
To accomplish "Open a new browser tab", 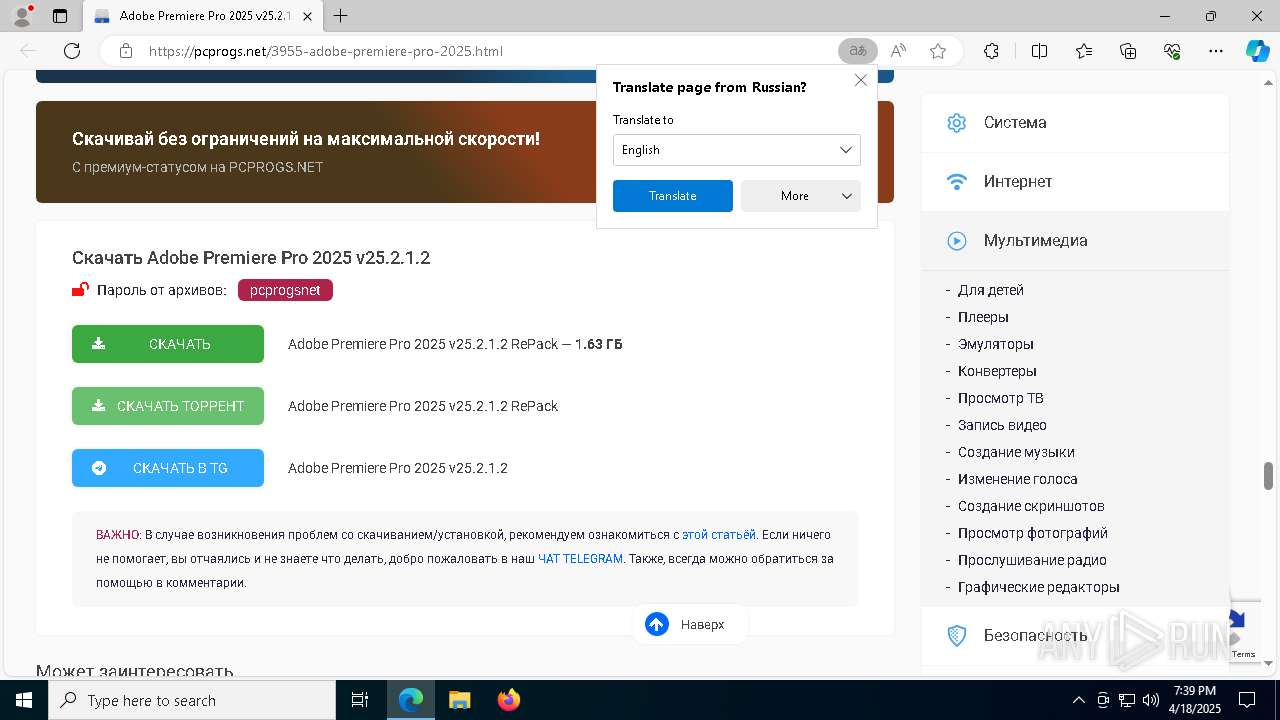I will [341, 16].
